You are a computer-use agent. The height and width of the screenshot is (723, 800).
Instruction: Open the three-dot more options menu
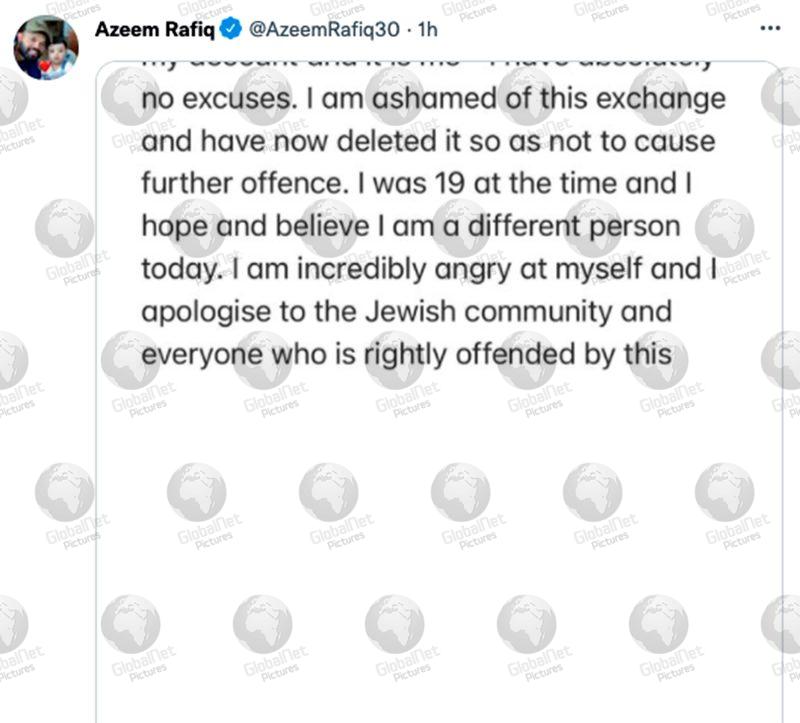[x=770, y=29]
